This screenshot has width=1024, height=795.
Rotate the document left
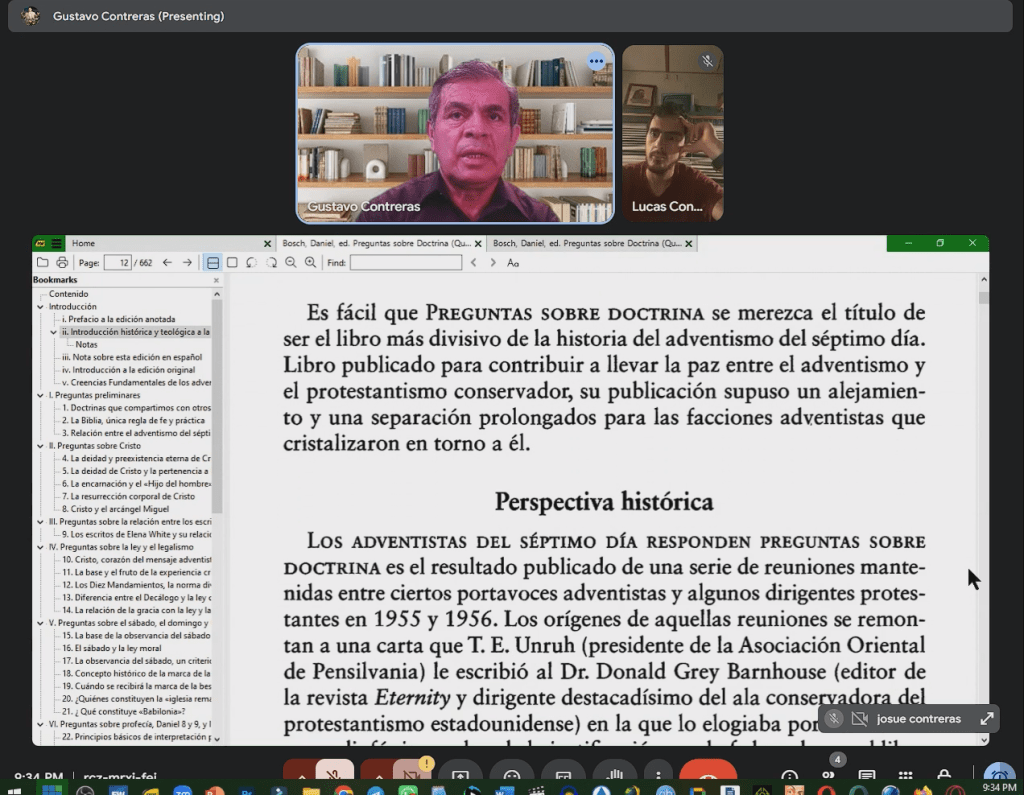pos(251,262)
